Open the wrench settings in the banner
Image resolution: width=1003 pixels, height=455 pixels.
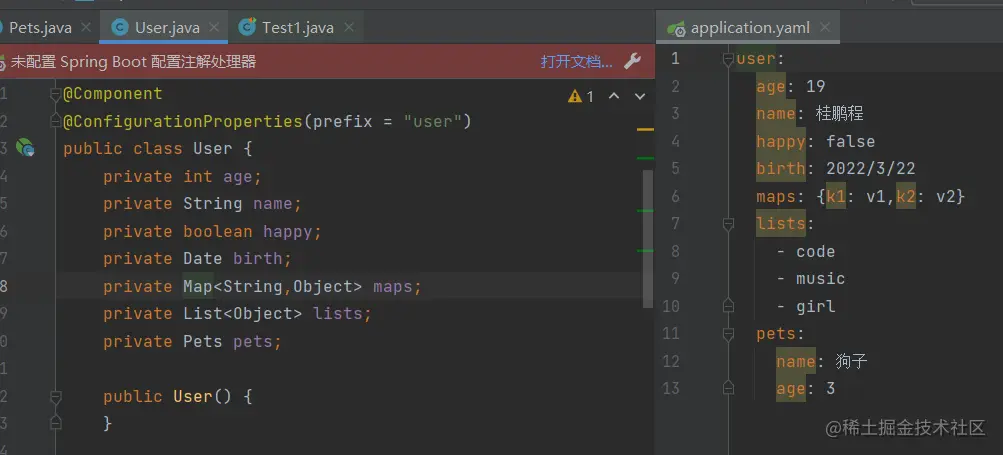point(632,61)
